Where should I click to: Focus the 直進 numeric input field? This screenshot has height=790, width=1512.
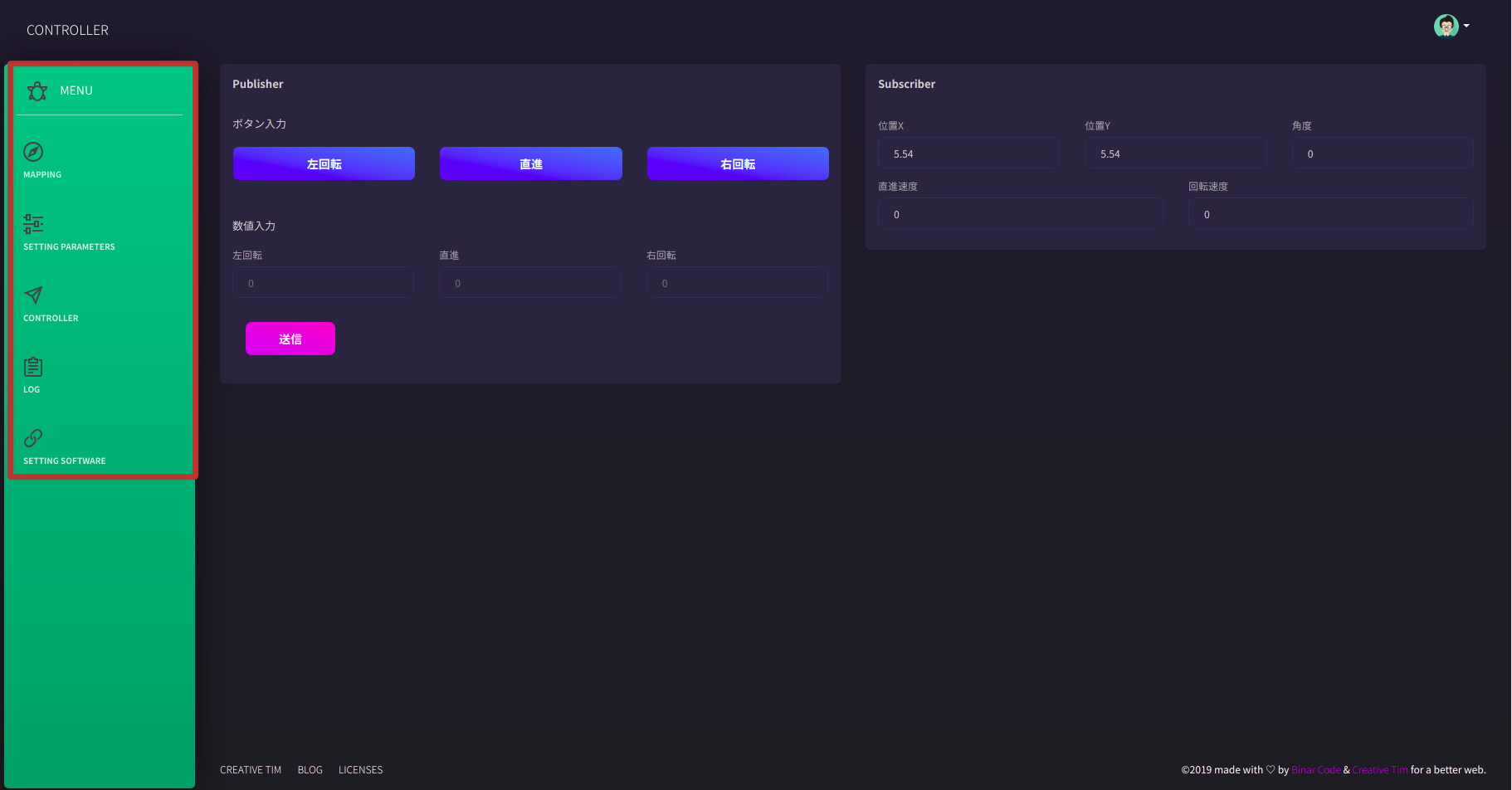[x=530, y=283]
